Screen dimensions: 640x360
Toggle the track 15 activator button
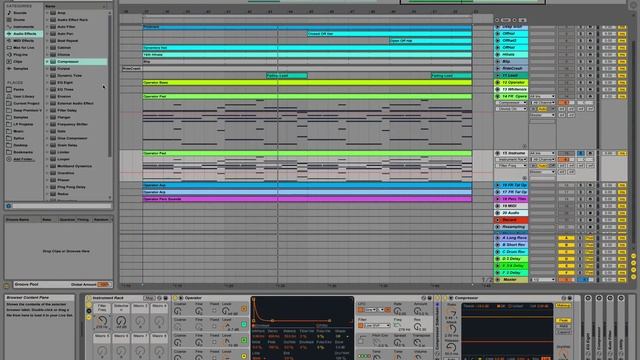click(566, 153)
